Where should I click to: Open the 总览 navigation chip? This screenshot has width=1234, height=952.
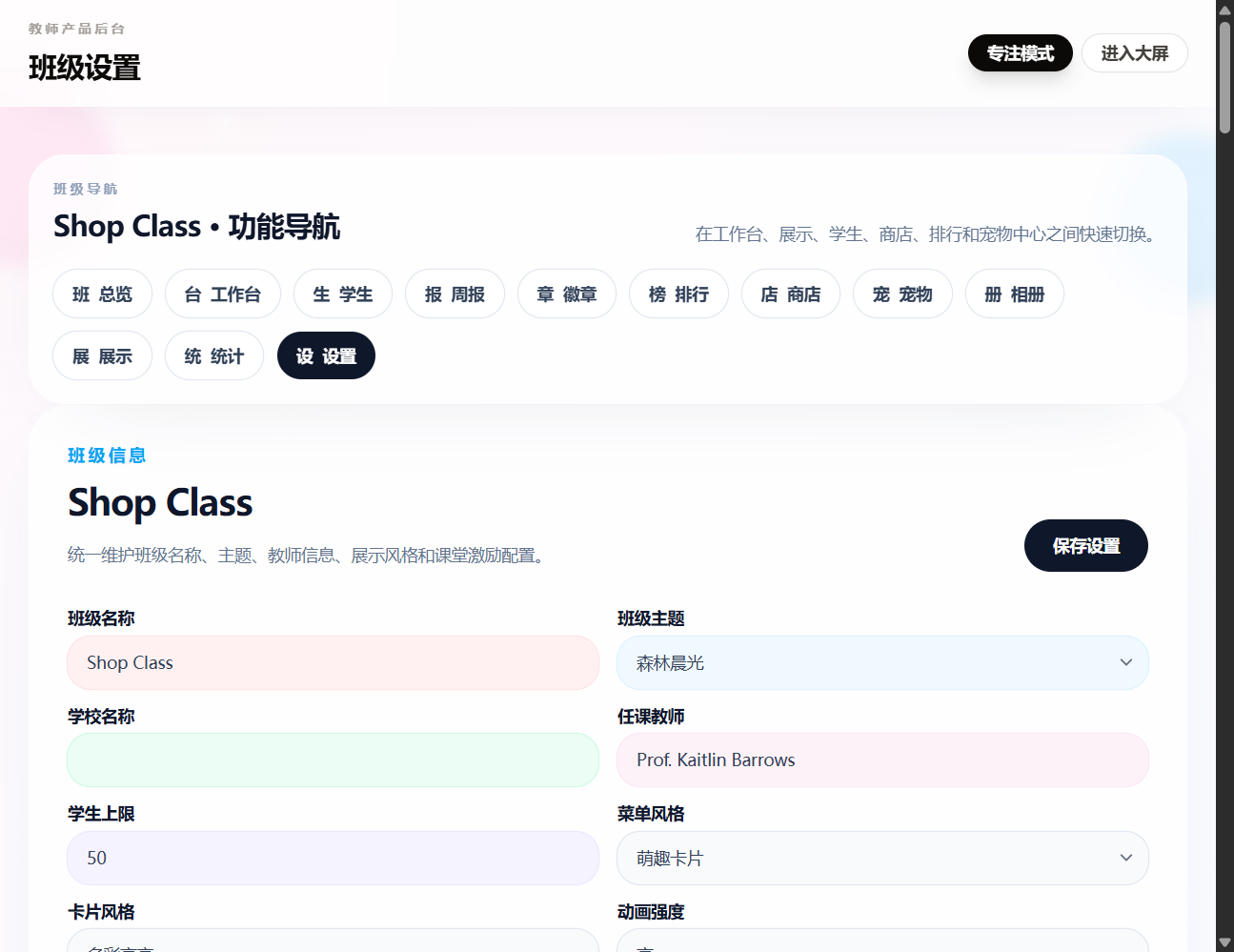coord(102,294)
